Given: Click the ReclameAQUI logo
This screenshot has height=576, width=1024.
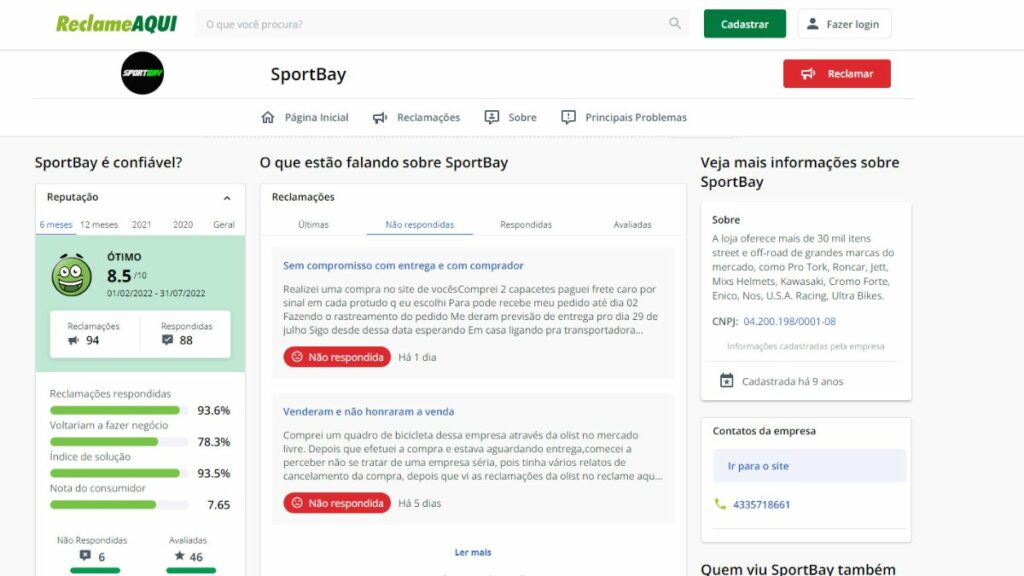Looking at the screenshot, I should coord(116,24).
